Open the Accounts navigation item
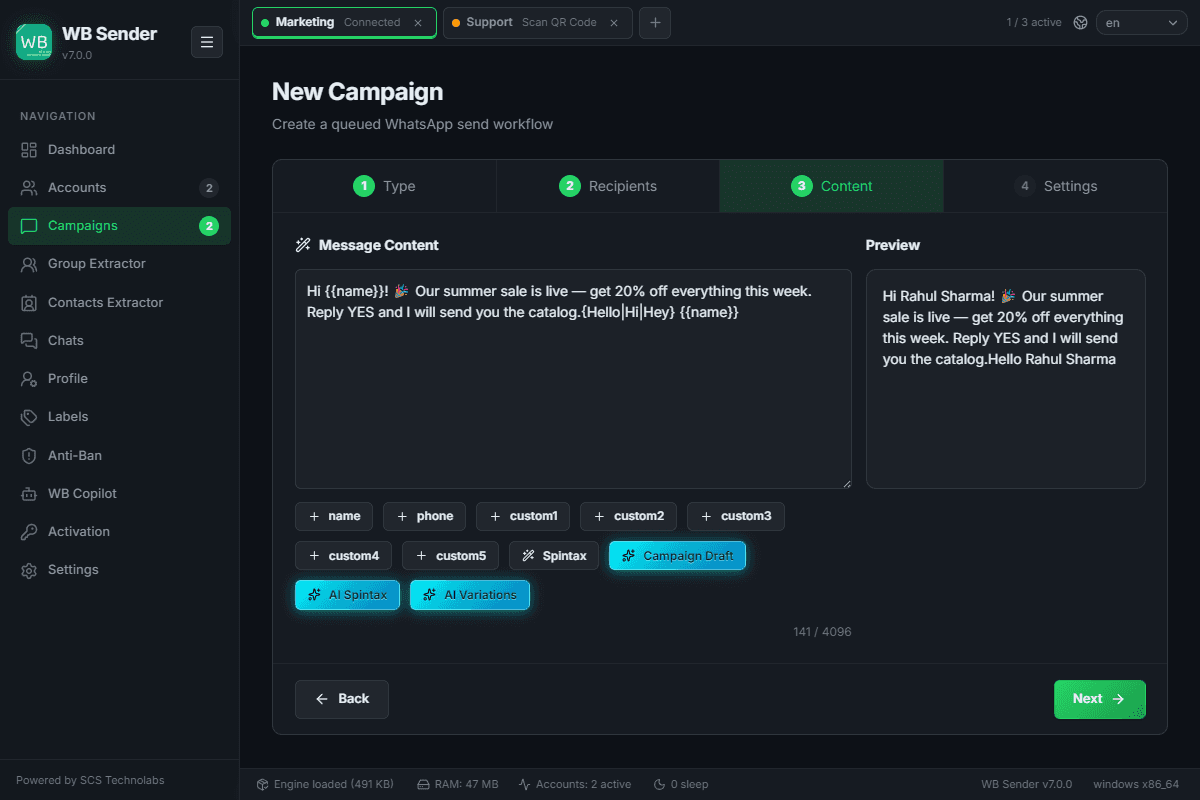The image size is (1200, 800). click(119, 188)
